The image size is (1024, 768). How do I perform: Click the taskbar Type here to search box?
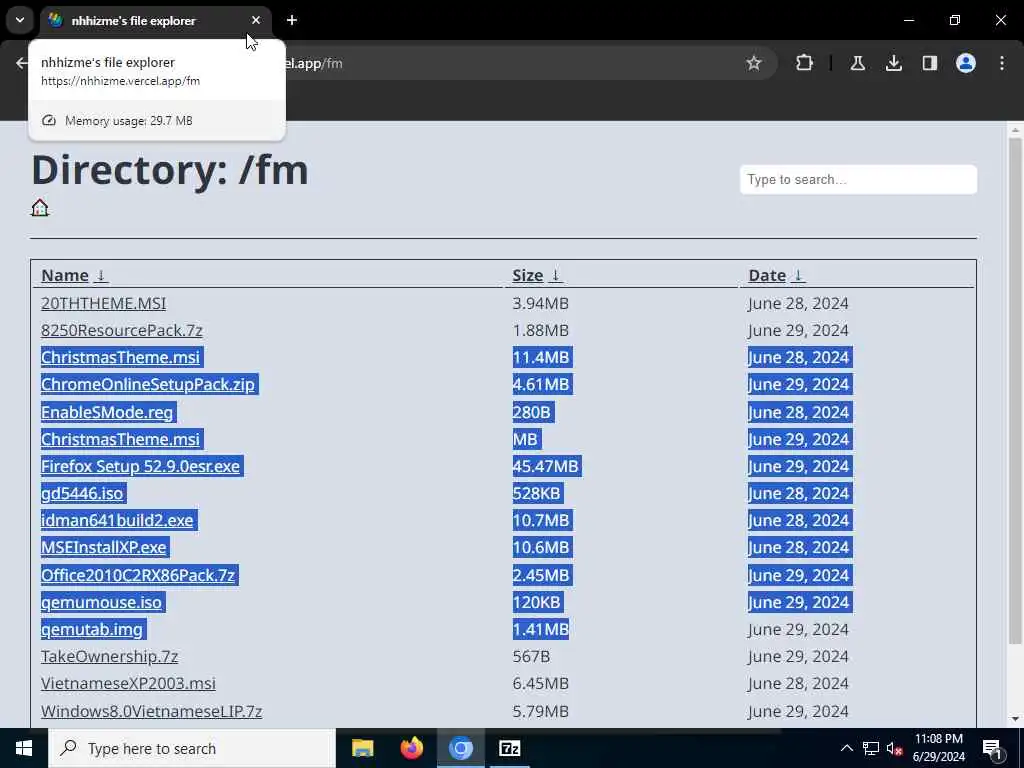[192, 748]
